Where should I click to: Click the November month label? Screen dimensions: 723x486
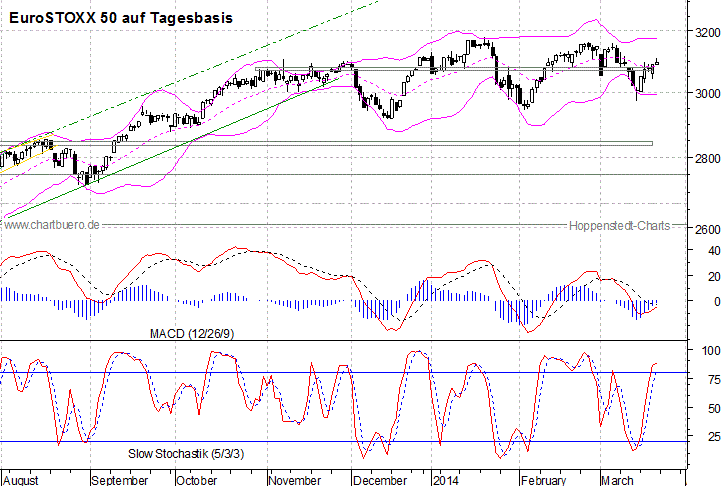(295, 480)
